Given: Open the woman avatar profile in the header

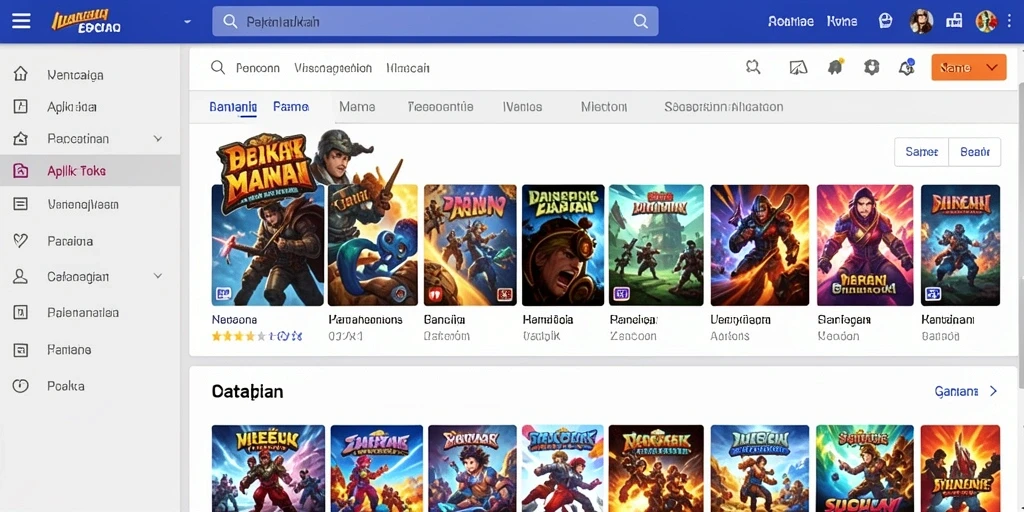Looking at the screenshot, I should (921, 22).
